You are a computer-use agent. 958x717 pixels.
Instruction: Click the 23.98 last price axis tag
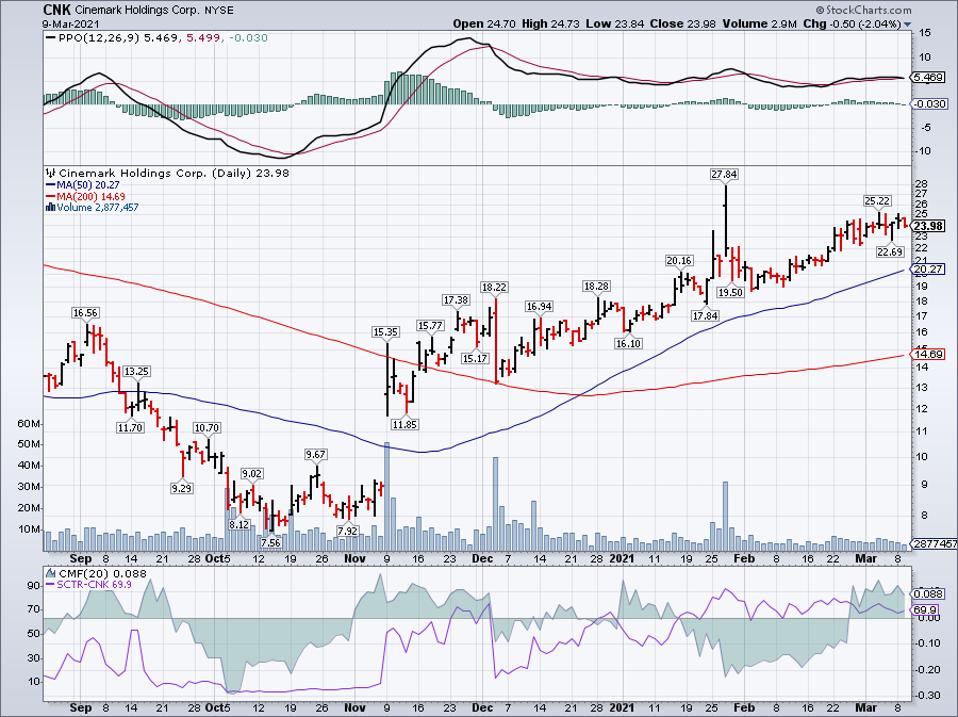point(929,226)
